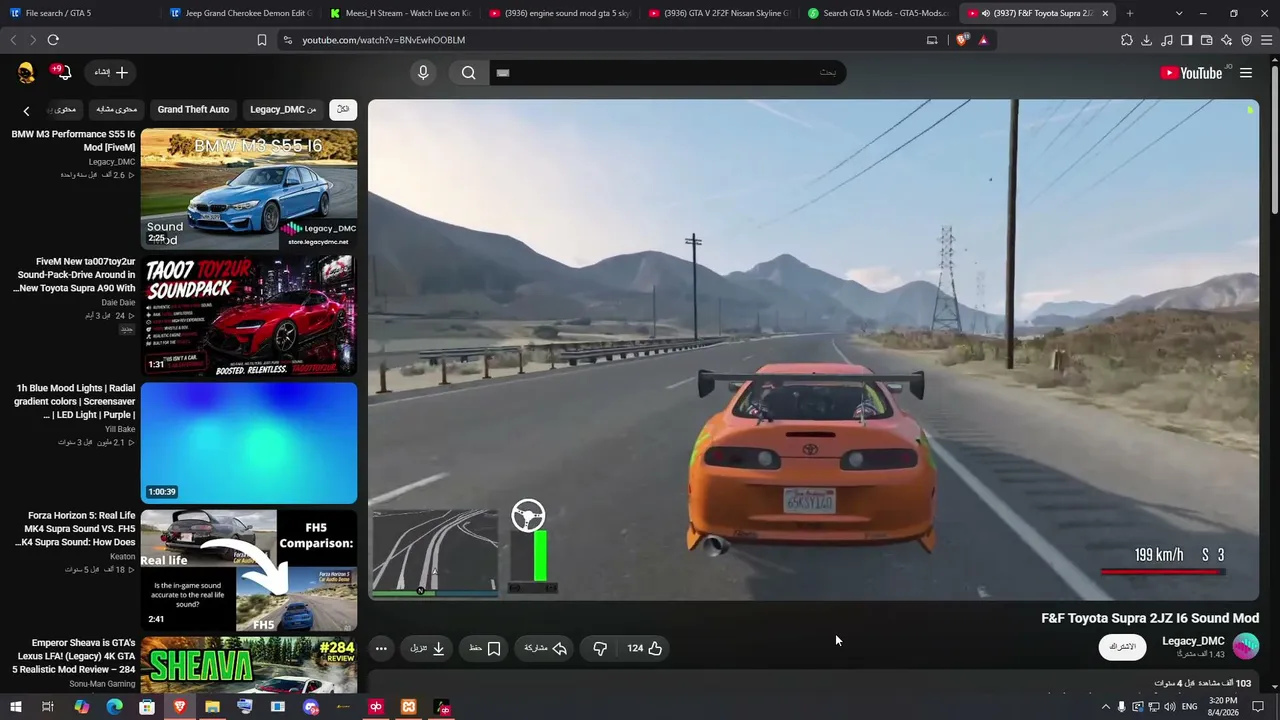Switch to the 'Search GTA 5 Mods' tab
Viewport: 1280px width, 720px height.
pyautogui.click(x=879, y=13)
